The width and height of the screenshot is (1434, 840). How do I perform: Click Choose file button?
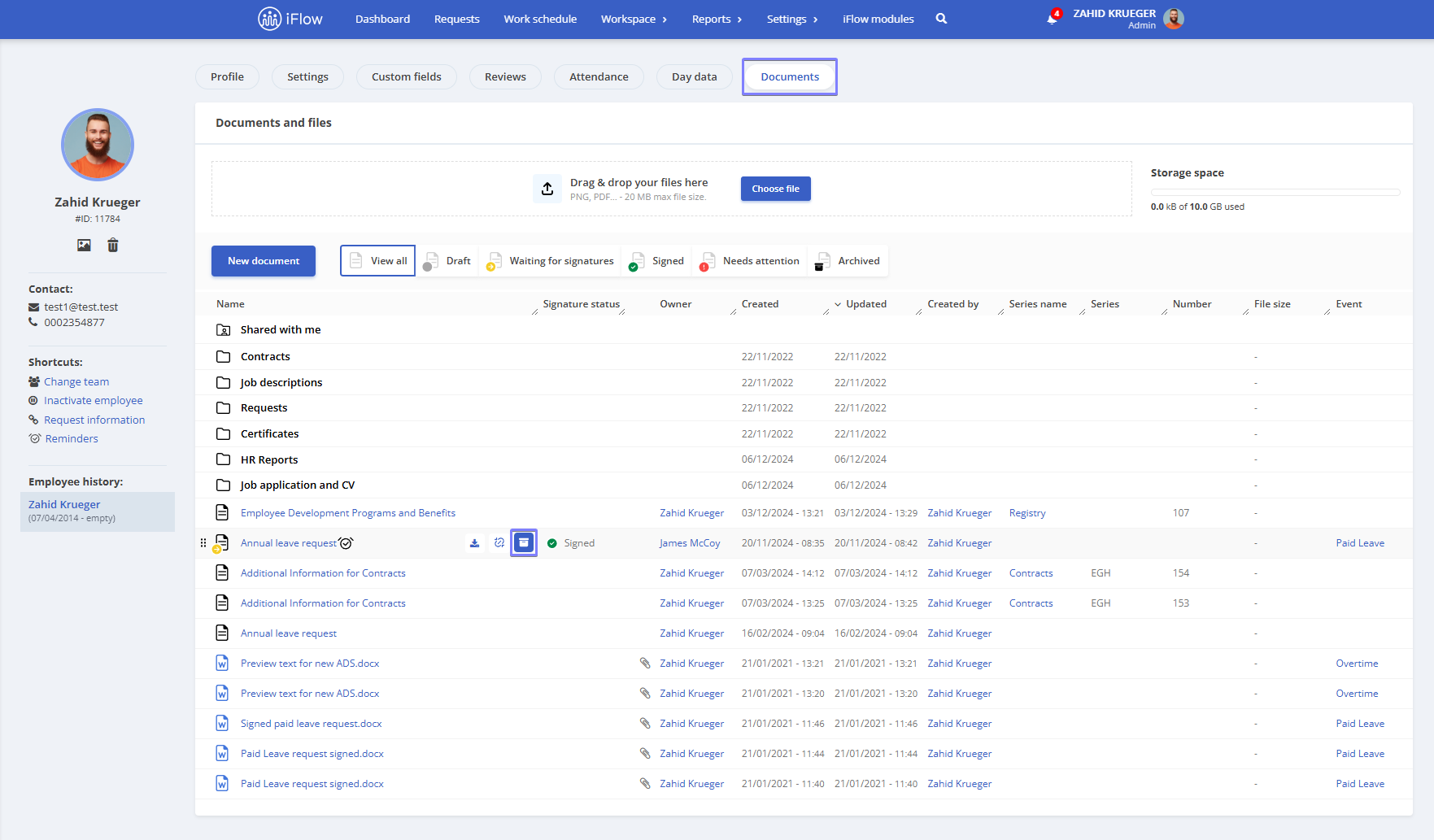775,189
